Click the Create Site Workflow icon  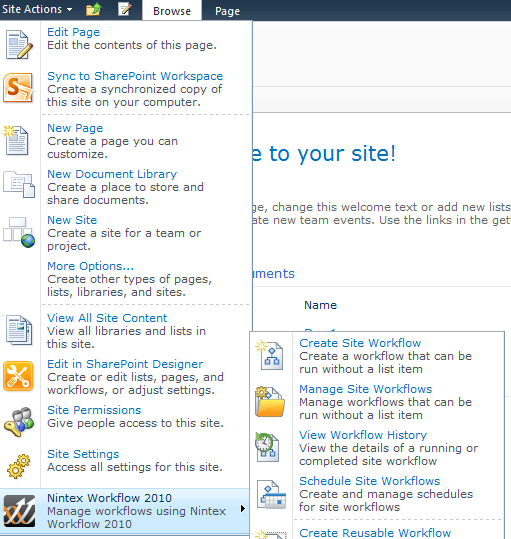pyautogui.click(x=270, y=355)
